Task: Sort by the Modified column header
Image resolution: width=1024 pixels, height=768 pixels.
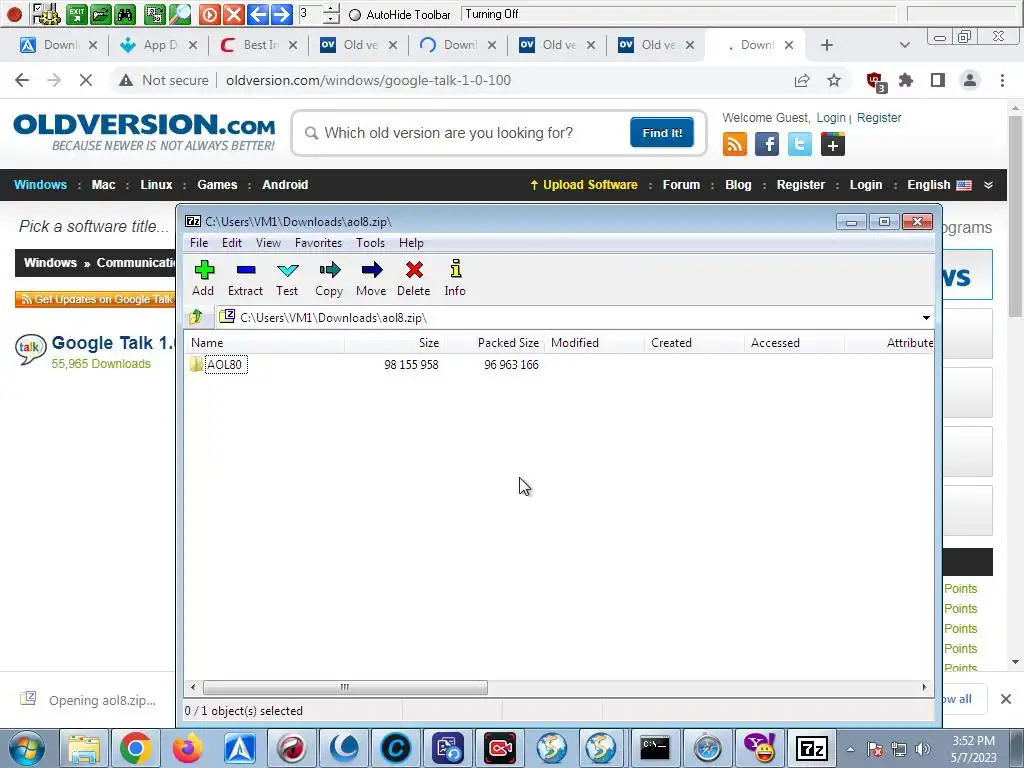Action: [x=594, y=343]
